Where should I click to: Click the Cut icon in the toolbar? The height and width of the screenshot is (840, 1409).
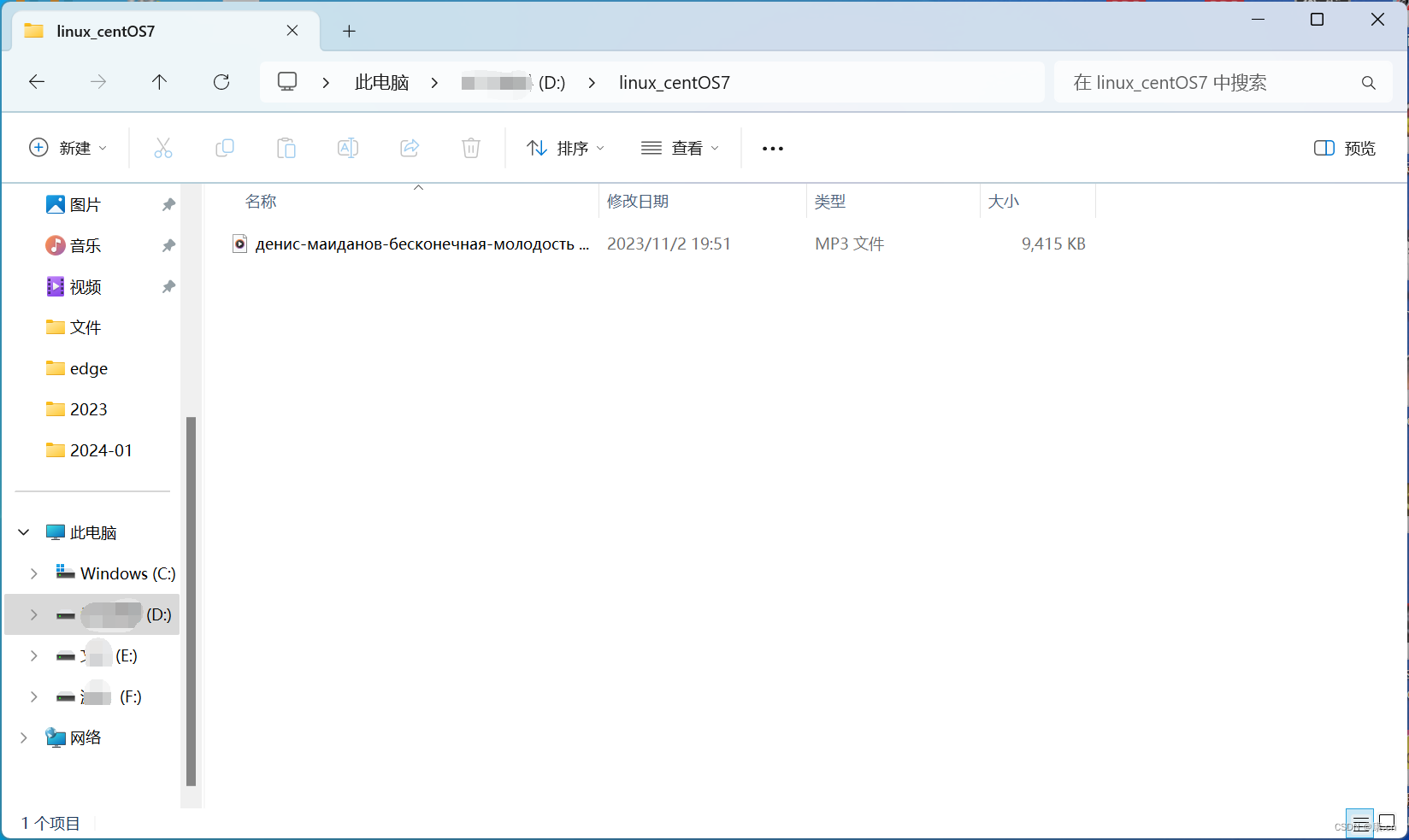pyautogui.click(x=163, y=147)
